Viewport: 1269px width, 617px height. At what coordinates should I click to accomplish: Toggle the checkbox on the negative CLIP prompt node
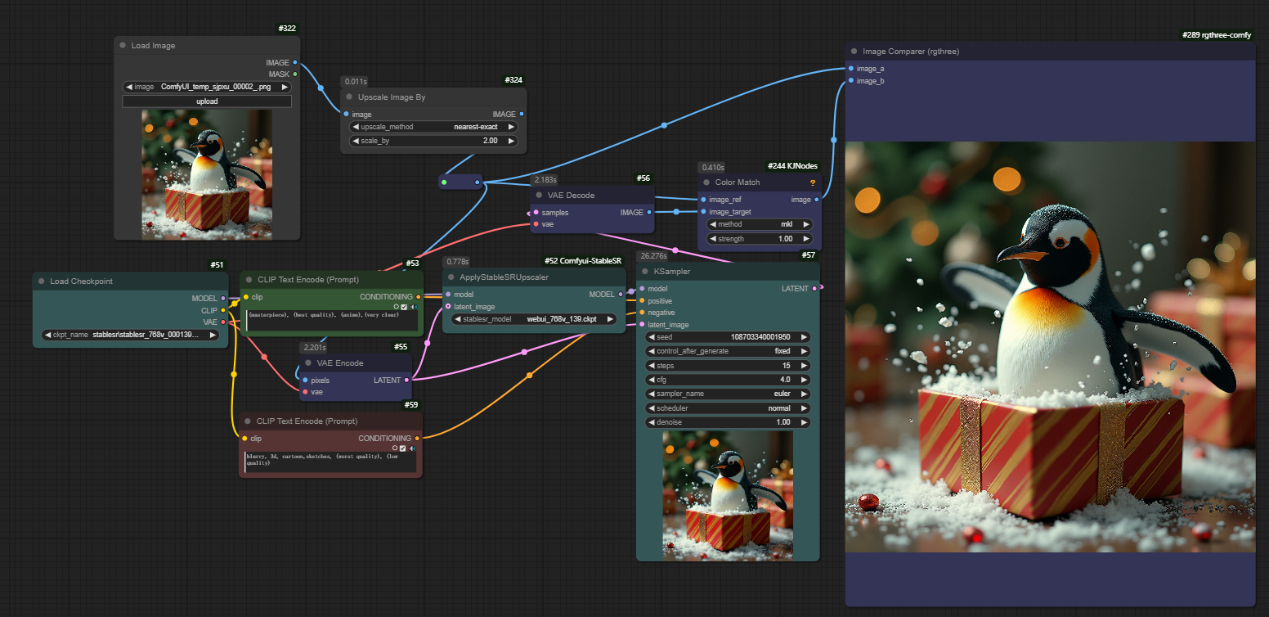[403, 448]
